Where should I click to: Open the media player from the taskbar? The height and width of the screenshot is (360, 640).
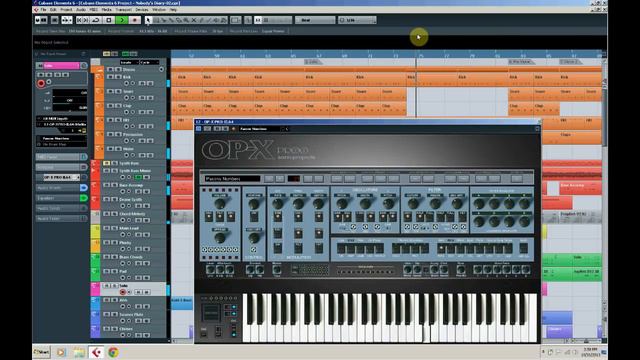(x=61, y=352)
